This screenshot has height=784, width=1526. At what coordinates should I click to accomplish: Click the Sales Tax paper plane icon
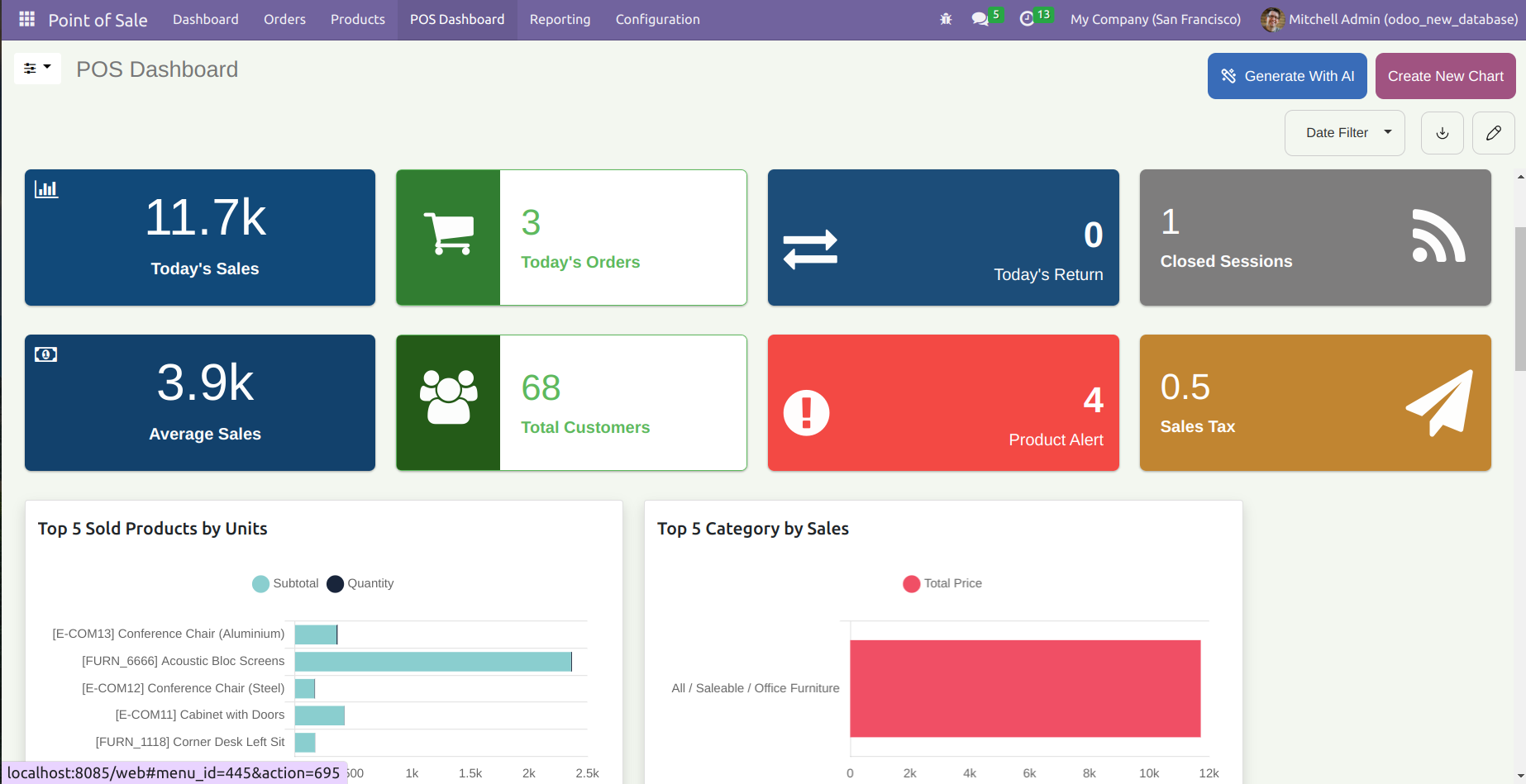click(1439, 402)
